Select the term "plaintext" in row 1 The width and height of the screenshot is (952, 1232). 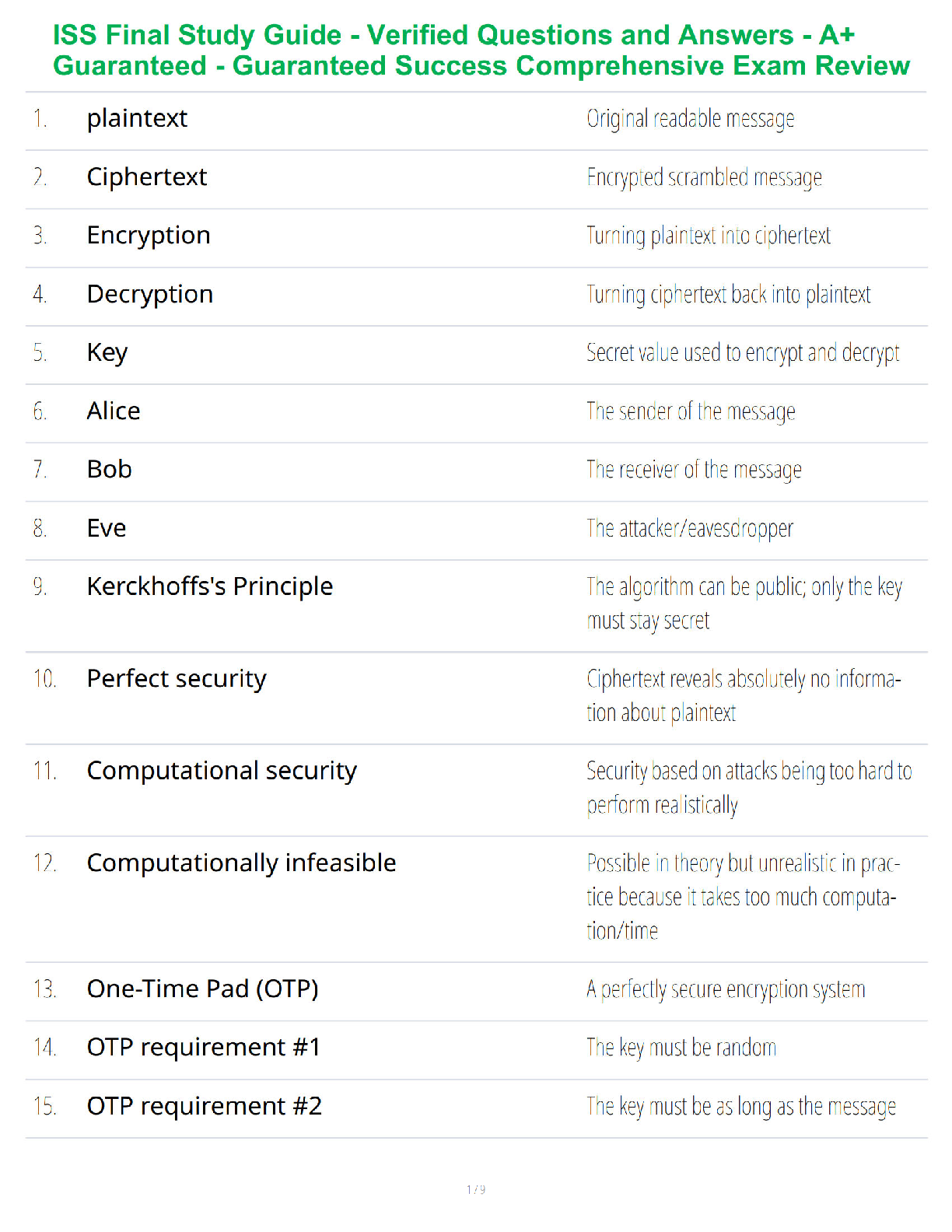(137, 119)
